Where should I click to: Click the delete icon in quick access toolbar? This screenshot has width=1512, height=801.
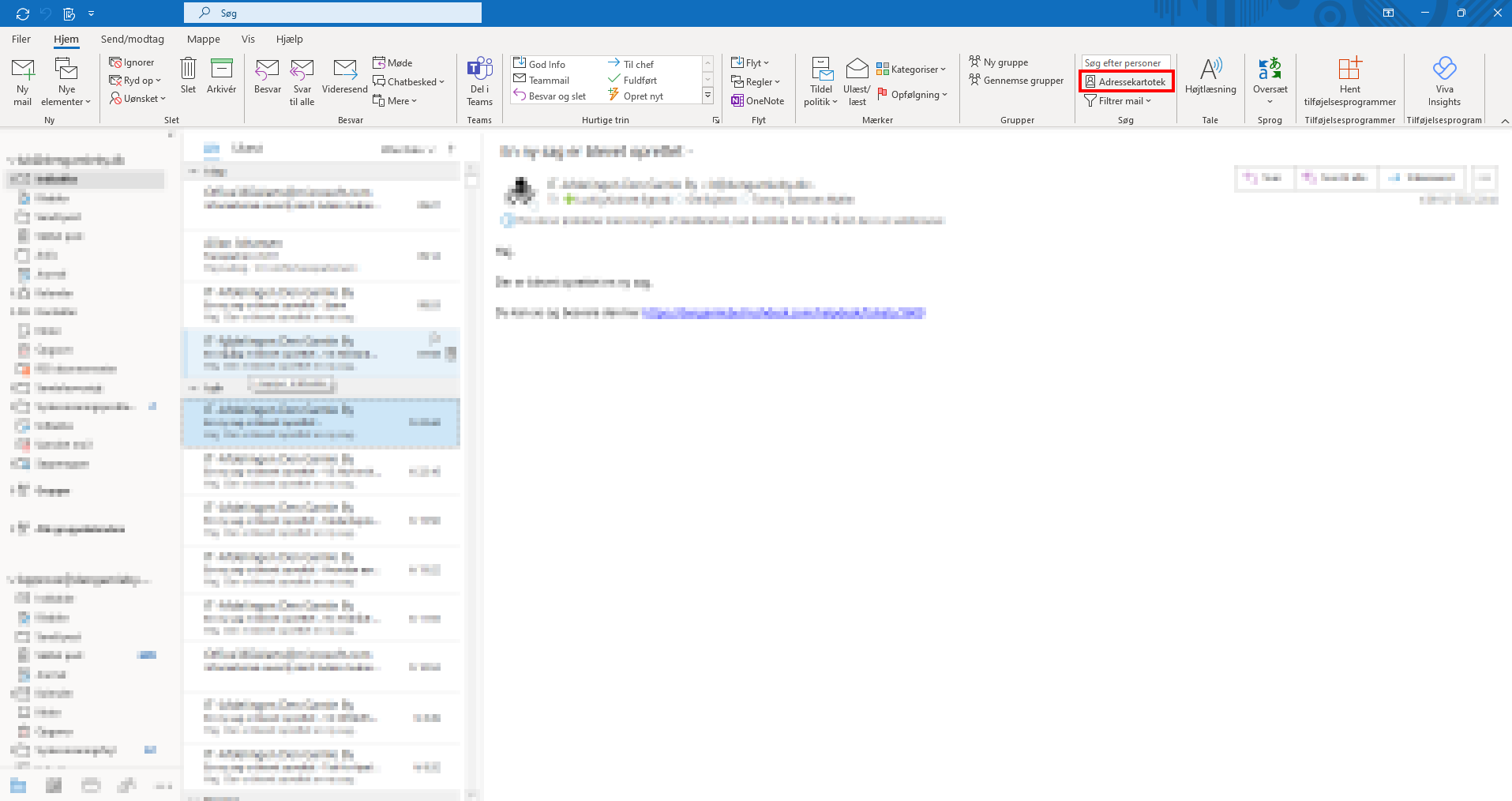click(69, 13)
